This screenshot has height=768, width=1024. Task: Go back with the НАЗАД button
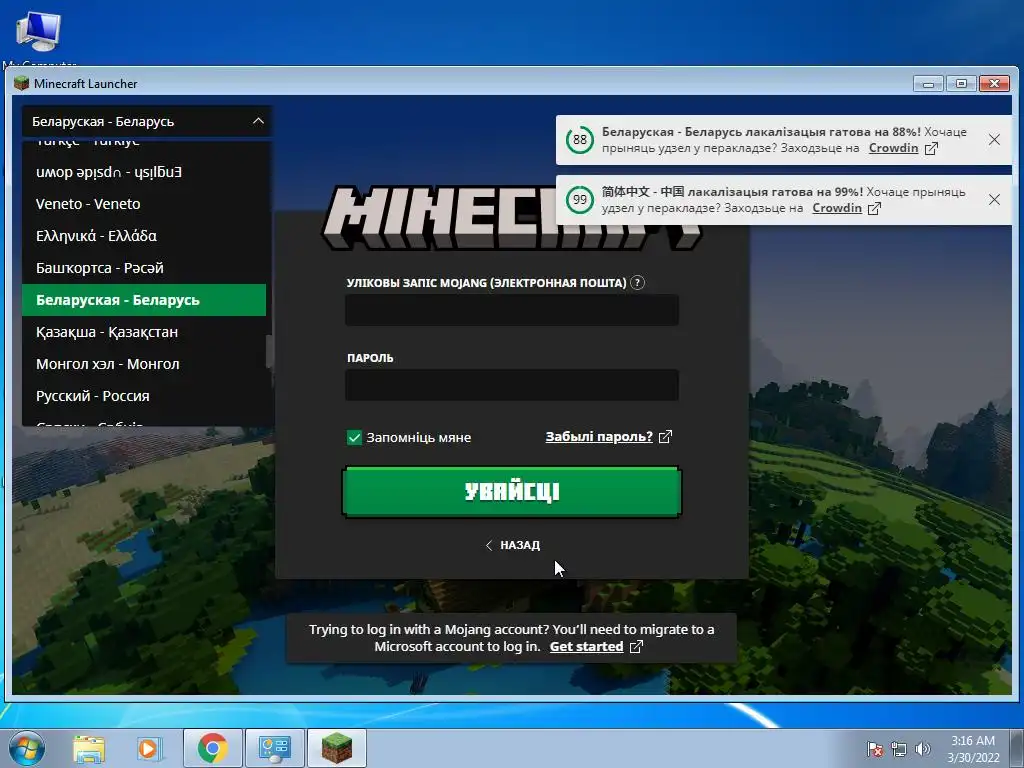513,545
